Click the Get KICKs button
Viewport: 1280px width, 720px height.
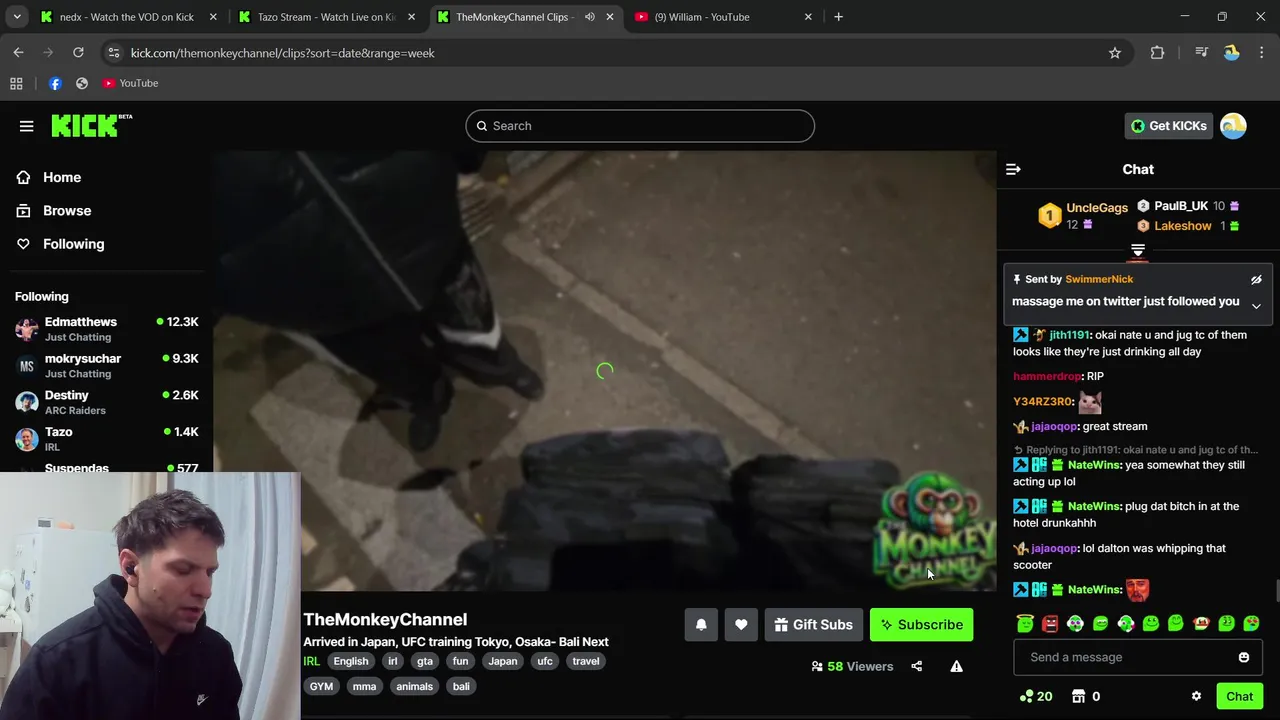coord(1168,126)
